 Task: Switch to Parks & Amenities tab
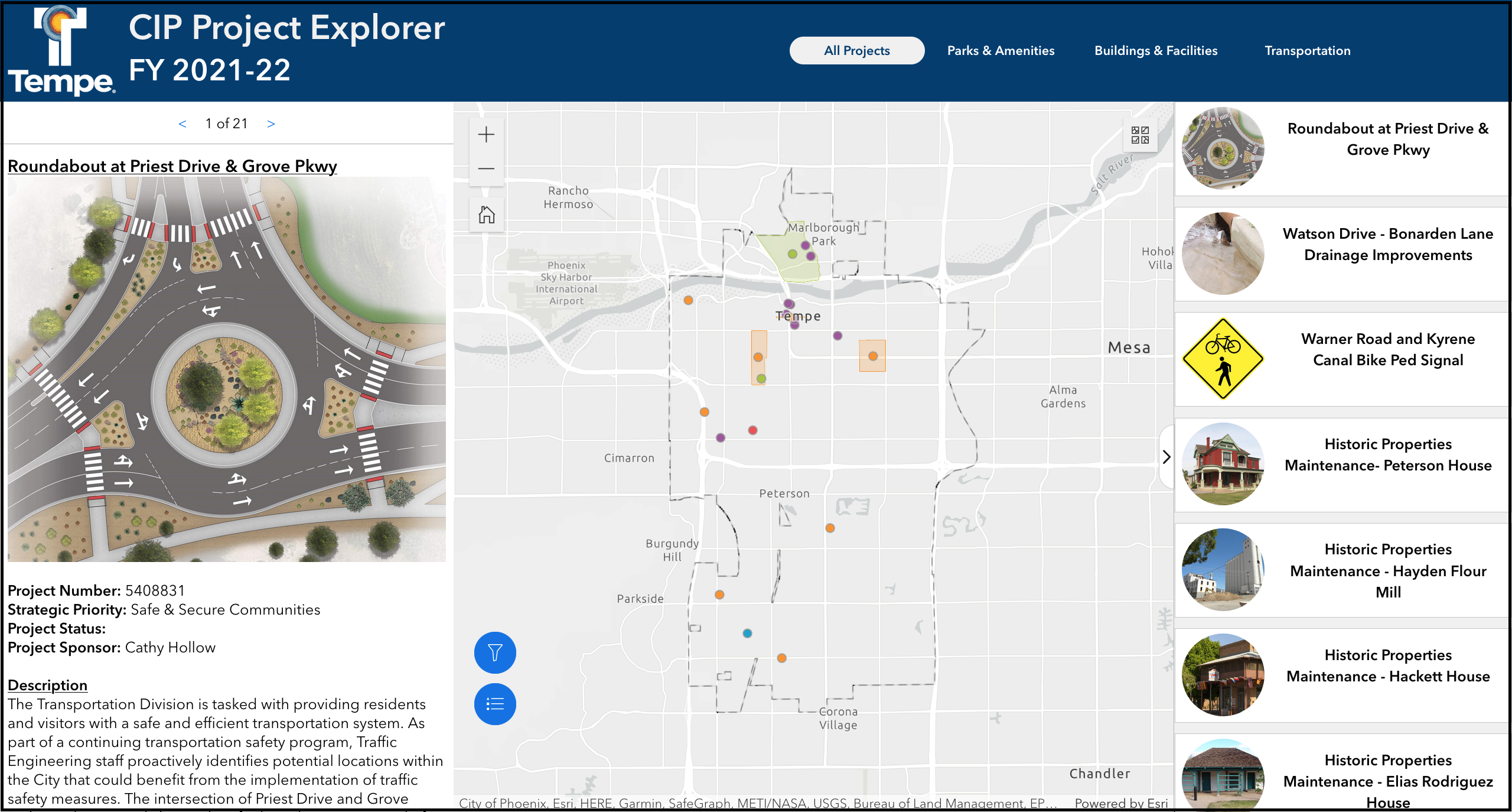click(x=1001, y=51)
